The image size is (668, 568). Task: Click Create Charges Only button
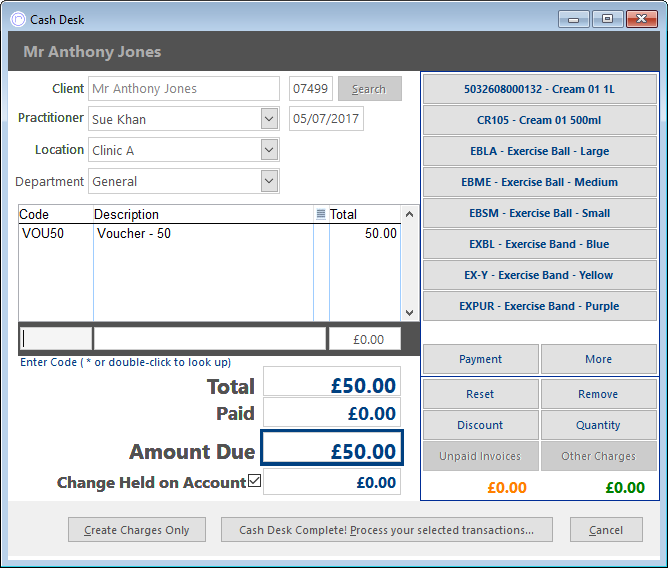[137, 530]
